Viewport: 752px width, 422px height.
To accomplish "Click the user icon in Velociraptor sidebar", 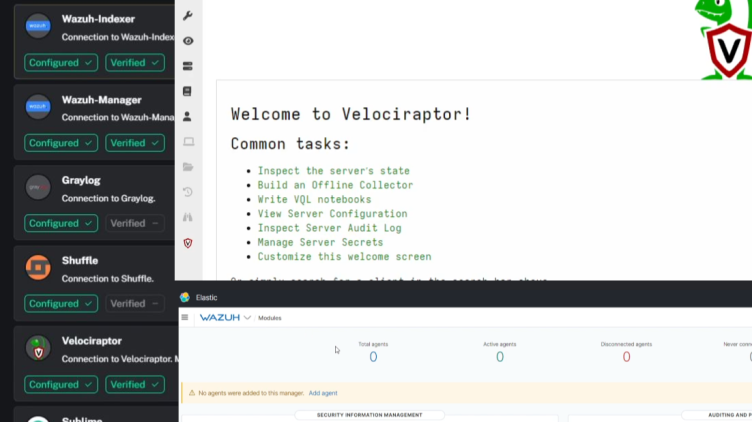I will (188, 117).
